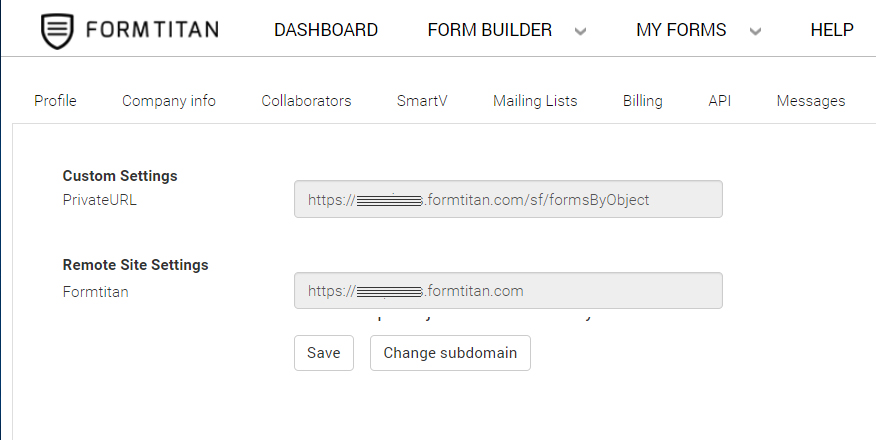Select the SmartV tab
The image size is (876, 440).
(422, 101)
